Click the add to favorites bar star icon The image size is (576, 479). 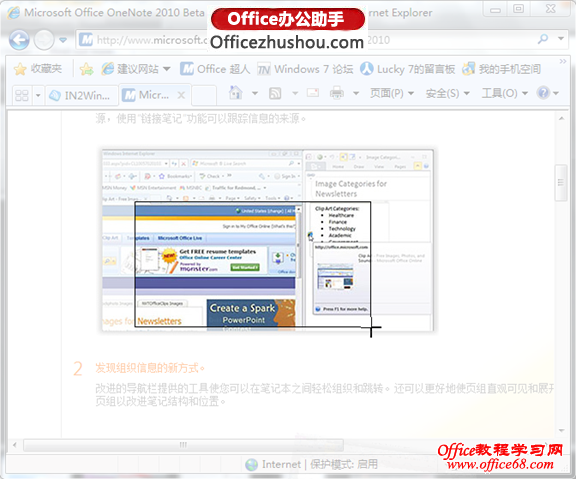click(x=86, y=69)
